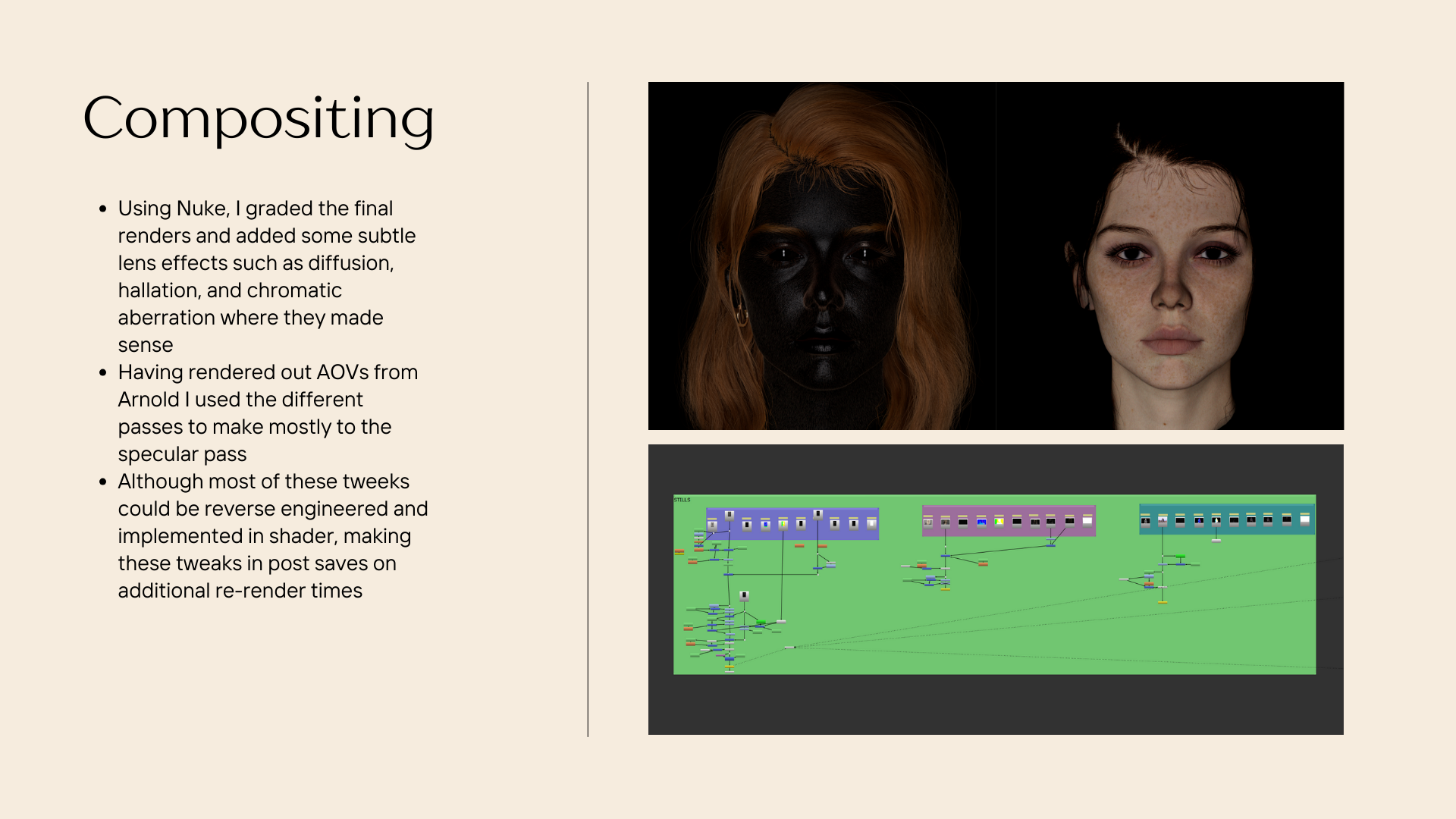Image resolution: width=1456 pixels, height=819 pixels.
Task: Click the yellow Write node under the middle tree
Action: pyautogui.click(x=946, y=588)
